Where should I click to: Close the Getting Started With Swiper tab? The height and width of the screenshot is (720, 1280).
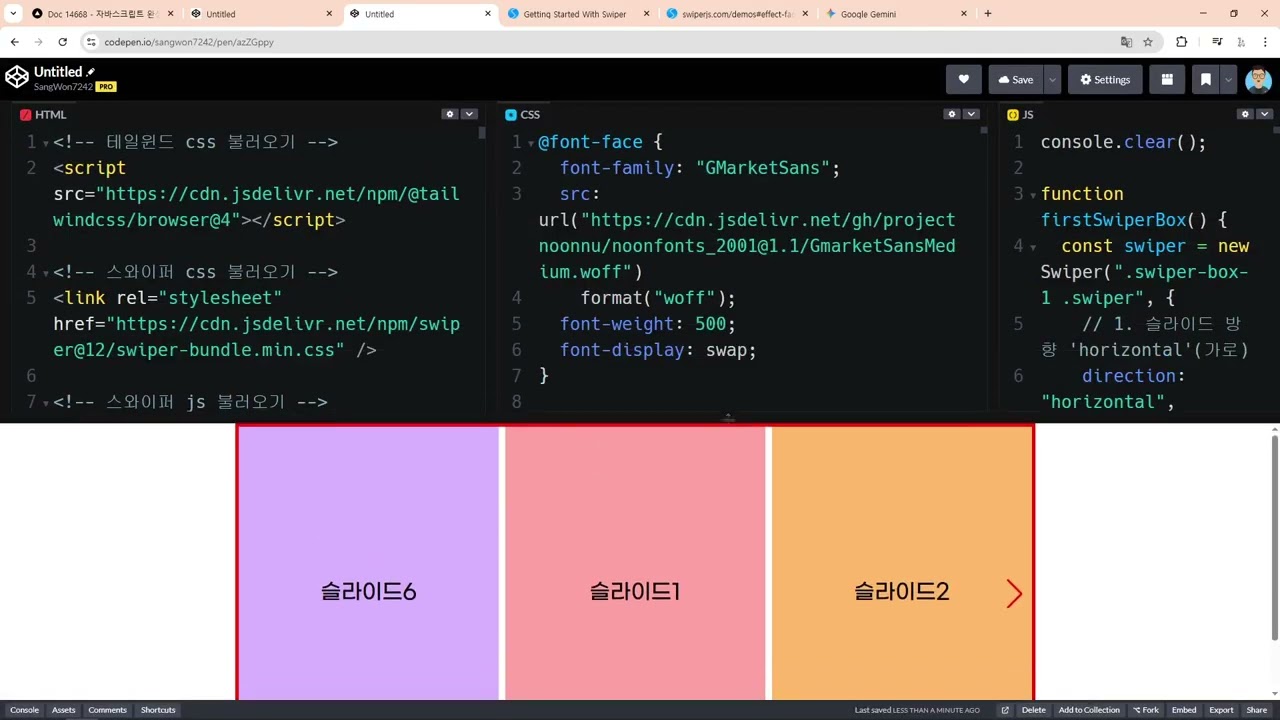[647, 14]
